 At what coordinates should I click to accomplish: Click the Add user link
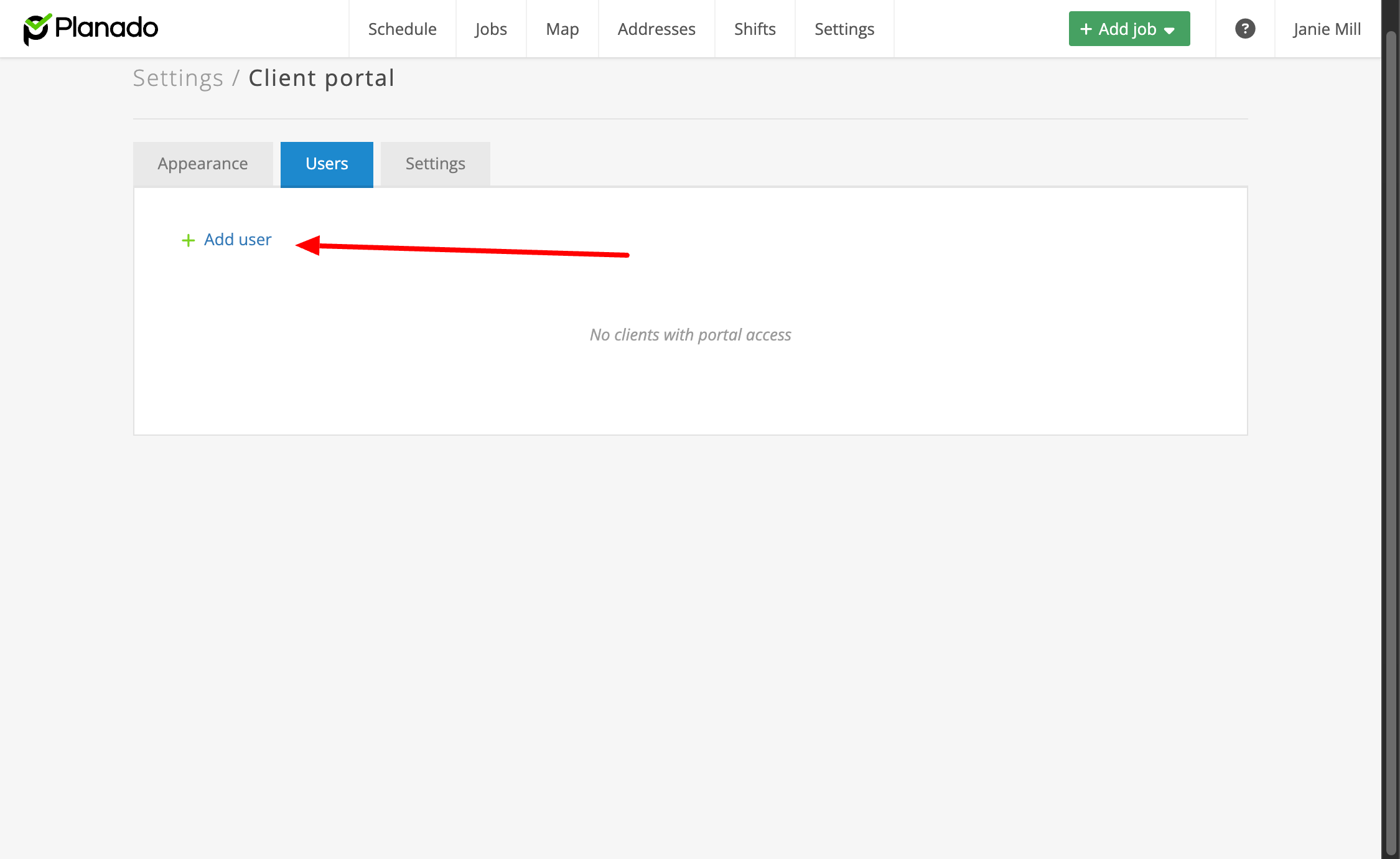[237, 240]
